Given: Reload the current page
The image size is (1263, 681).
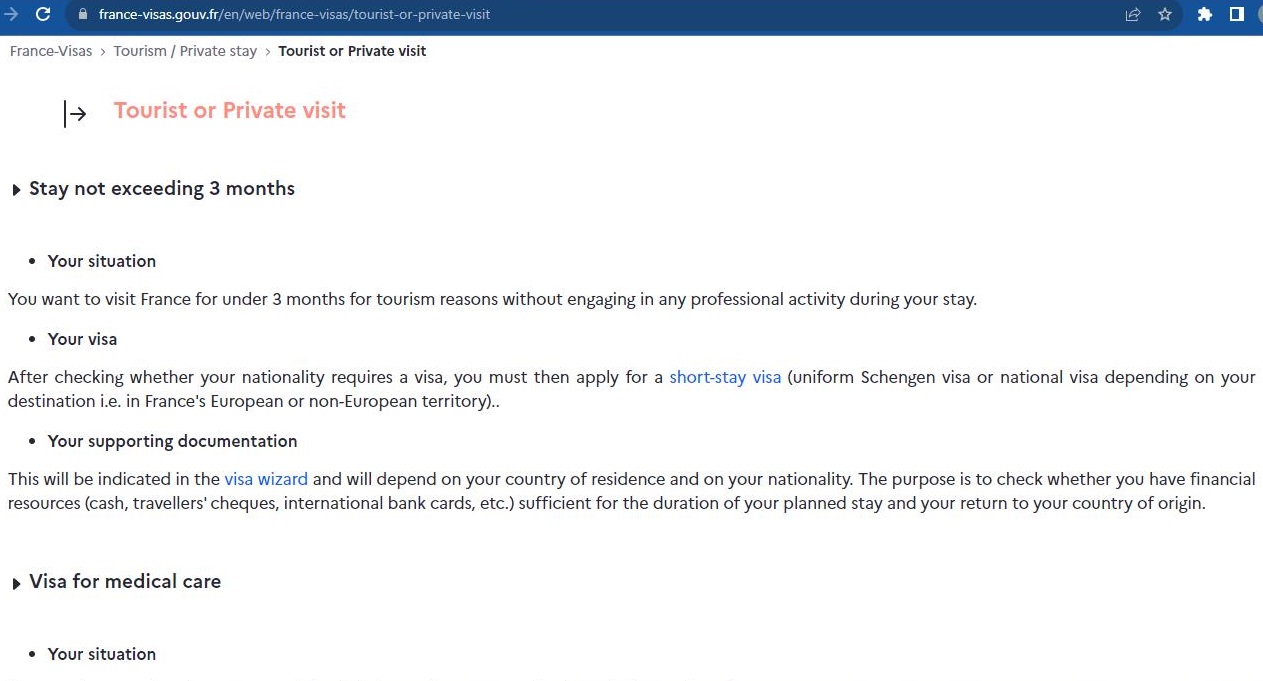Looking at the screenshot, I should 42,14.
